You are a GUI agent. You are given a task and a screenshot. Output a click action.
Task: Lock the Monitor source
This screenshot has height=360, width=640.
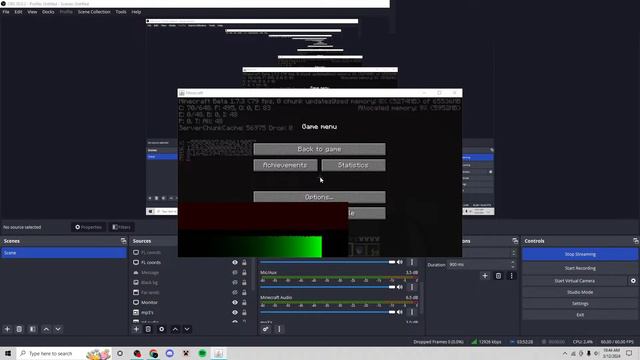(x=244, y=302)
